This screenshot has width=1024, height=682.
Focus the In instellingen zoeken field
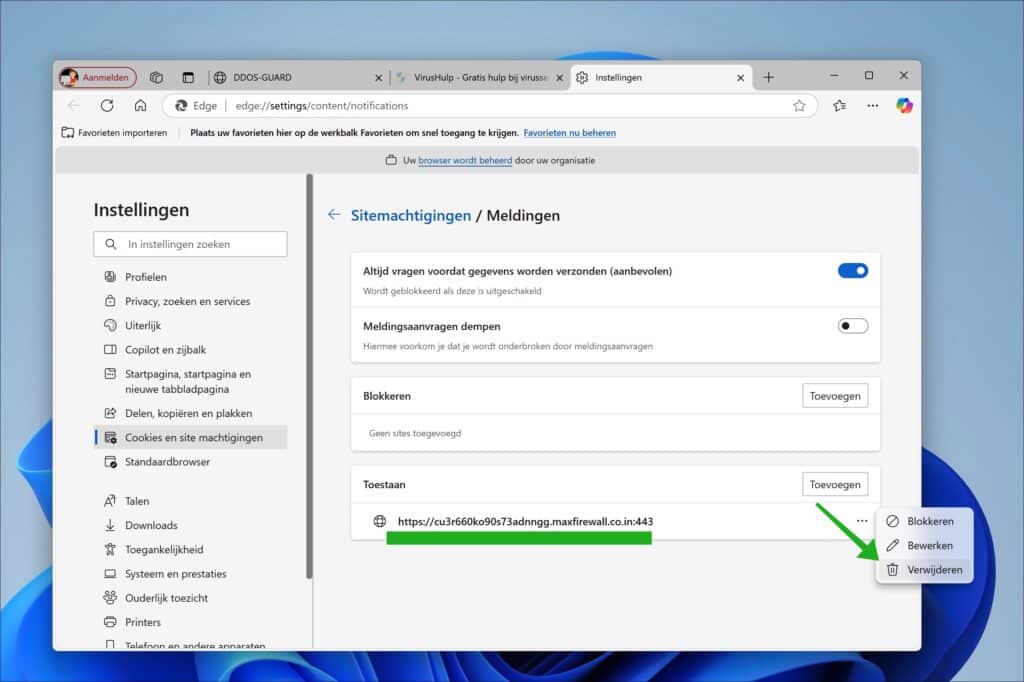pyautogui.click(x=190, y=244)
